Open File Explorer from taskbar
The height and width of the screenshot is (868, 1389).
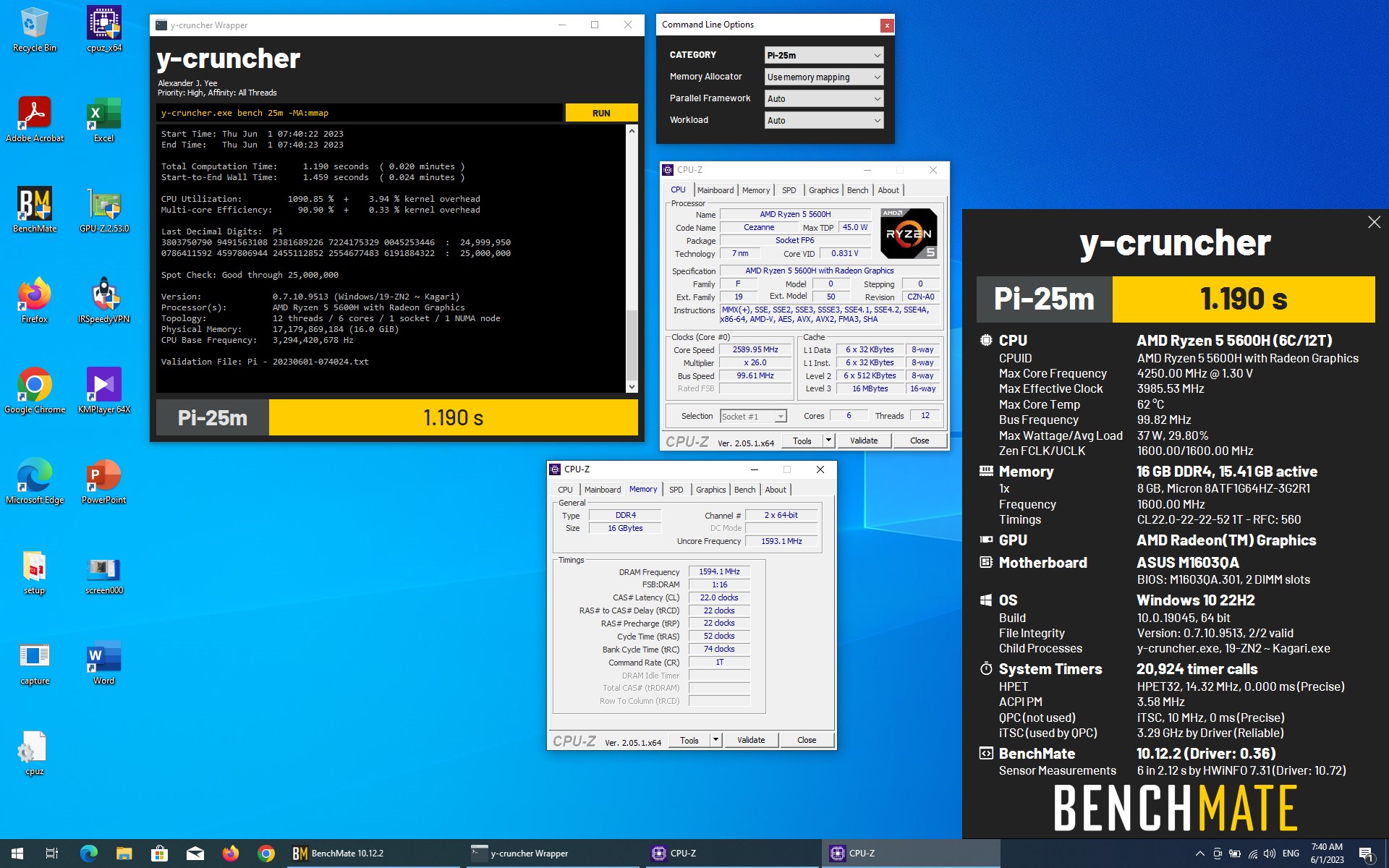[124, 854]
